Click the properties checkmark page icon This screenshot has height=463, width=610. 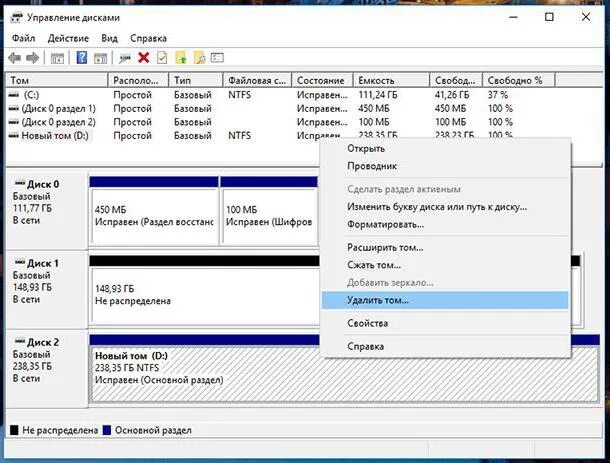point(162,58)
